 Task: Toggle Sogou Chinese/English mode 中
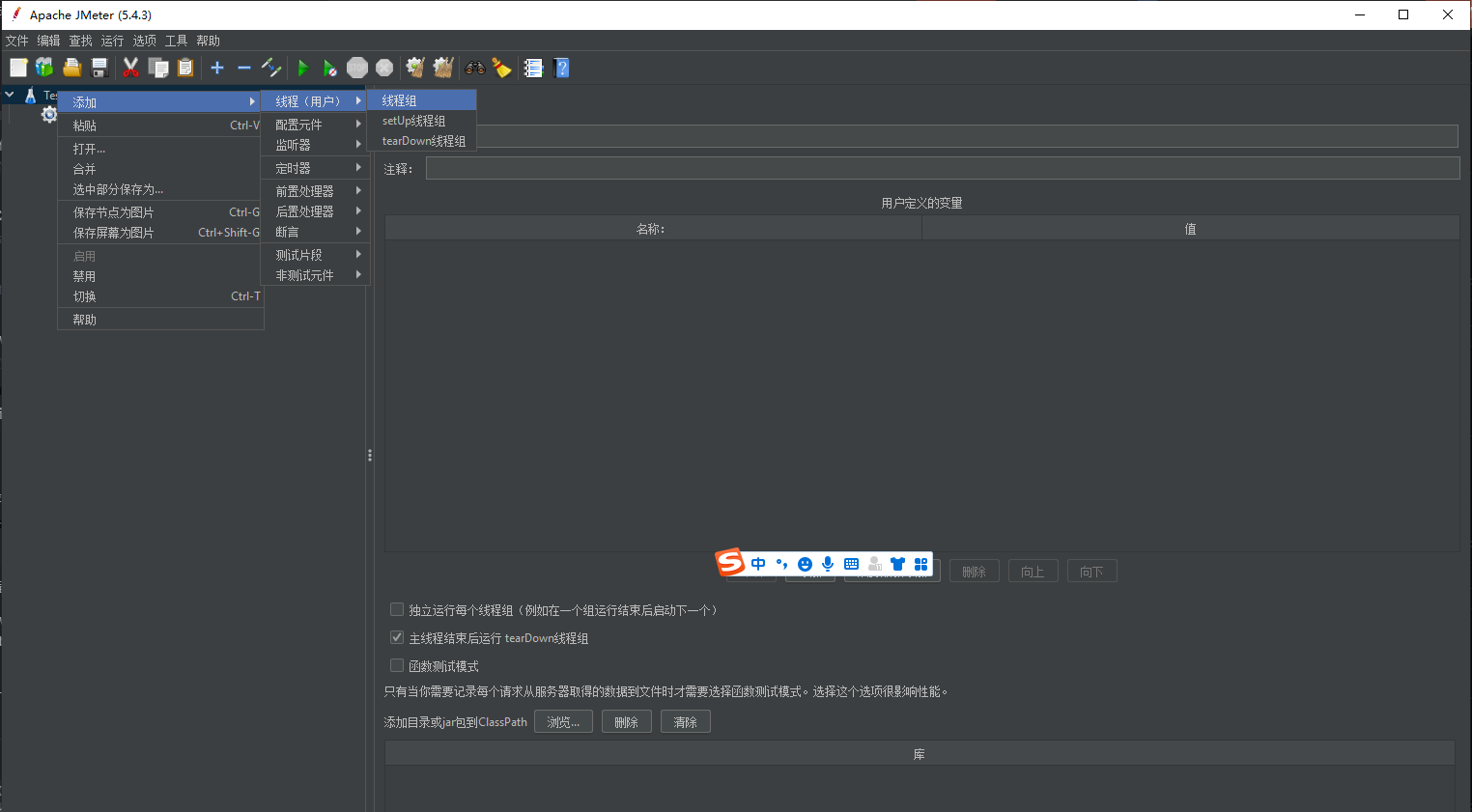(x=758, y=564)
